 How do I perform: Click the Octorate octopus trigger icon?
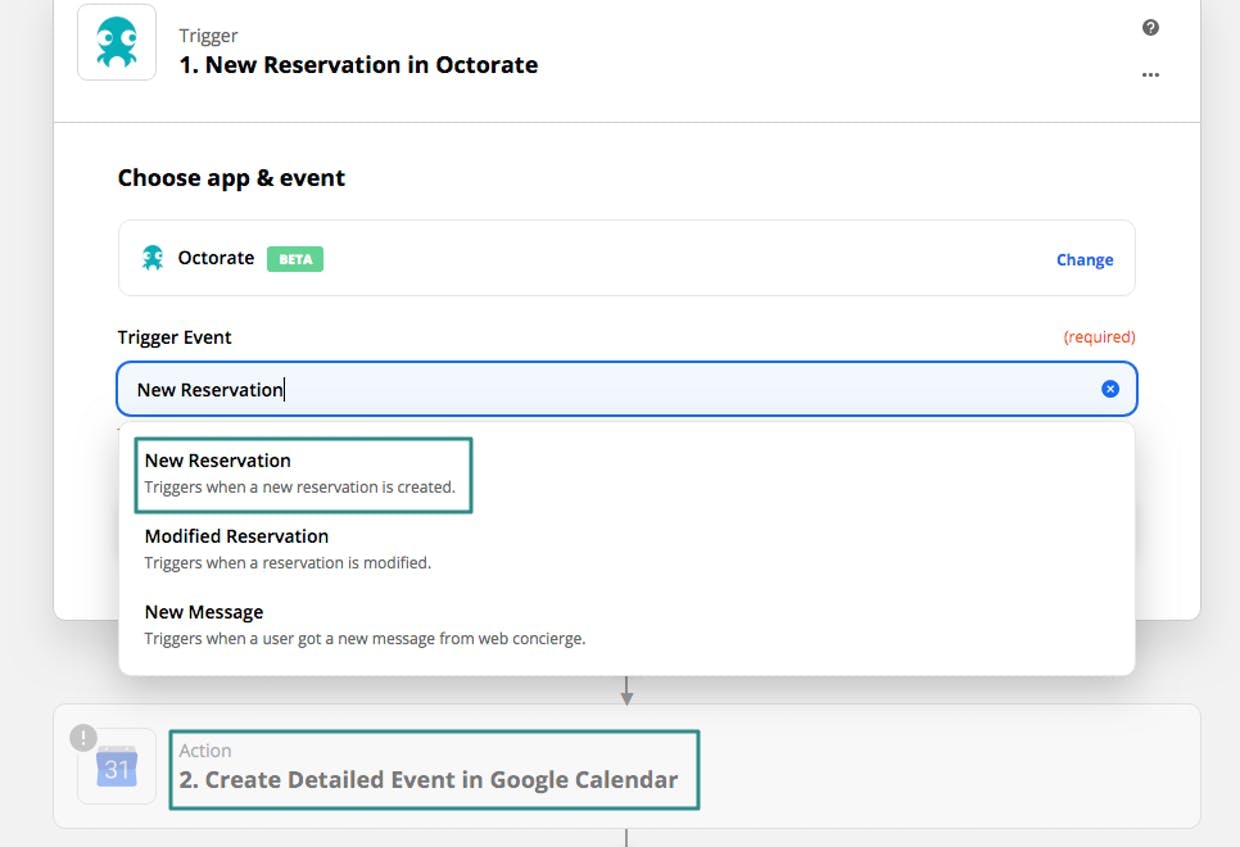[x=117, y=43]
